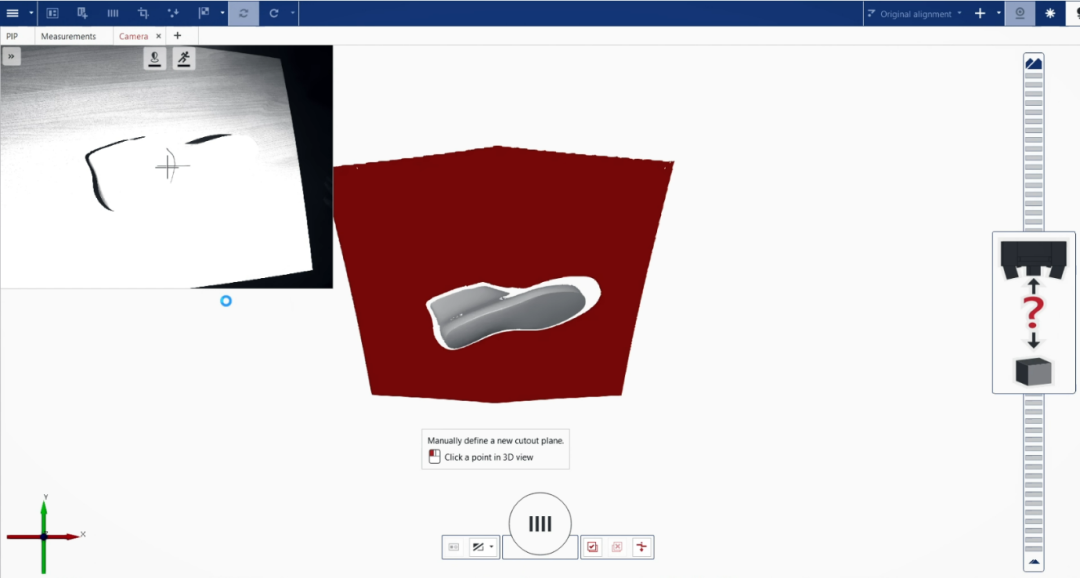Image resolution: width=1080 pixels, height=578 pixels.
Task: Click the red cutout plane point icon
Action: [641, 547]
